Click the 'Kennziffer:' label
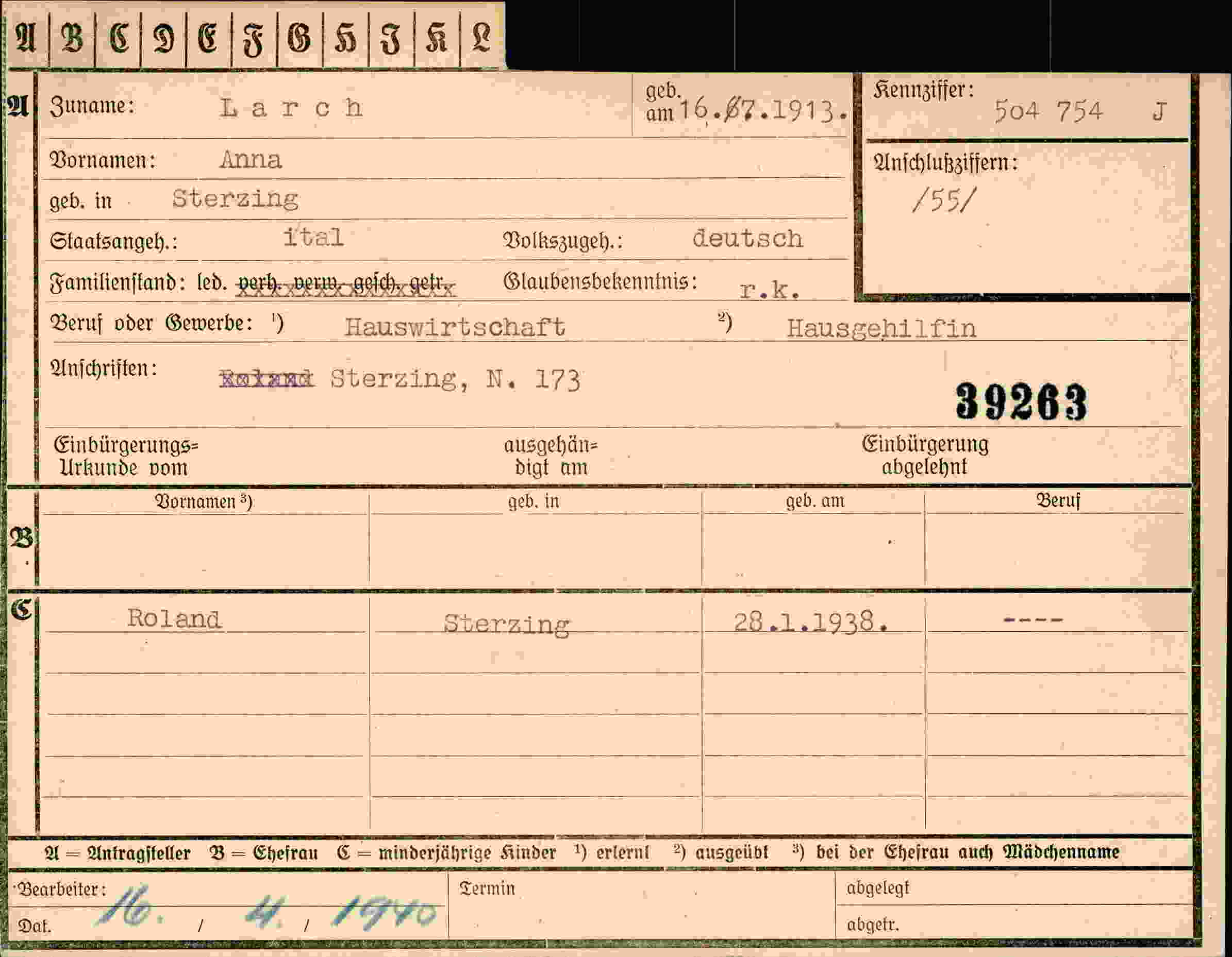Viewport: 1232px width, 957px height. tap(924, 90)
